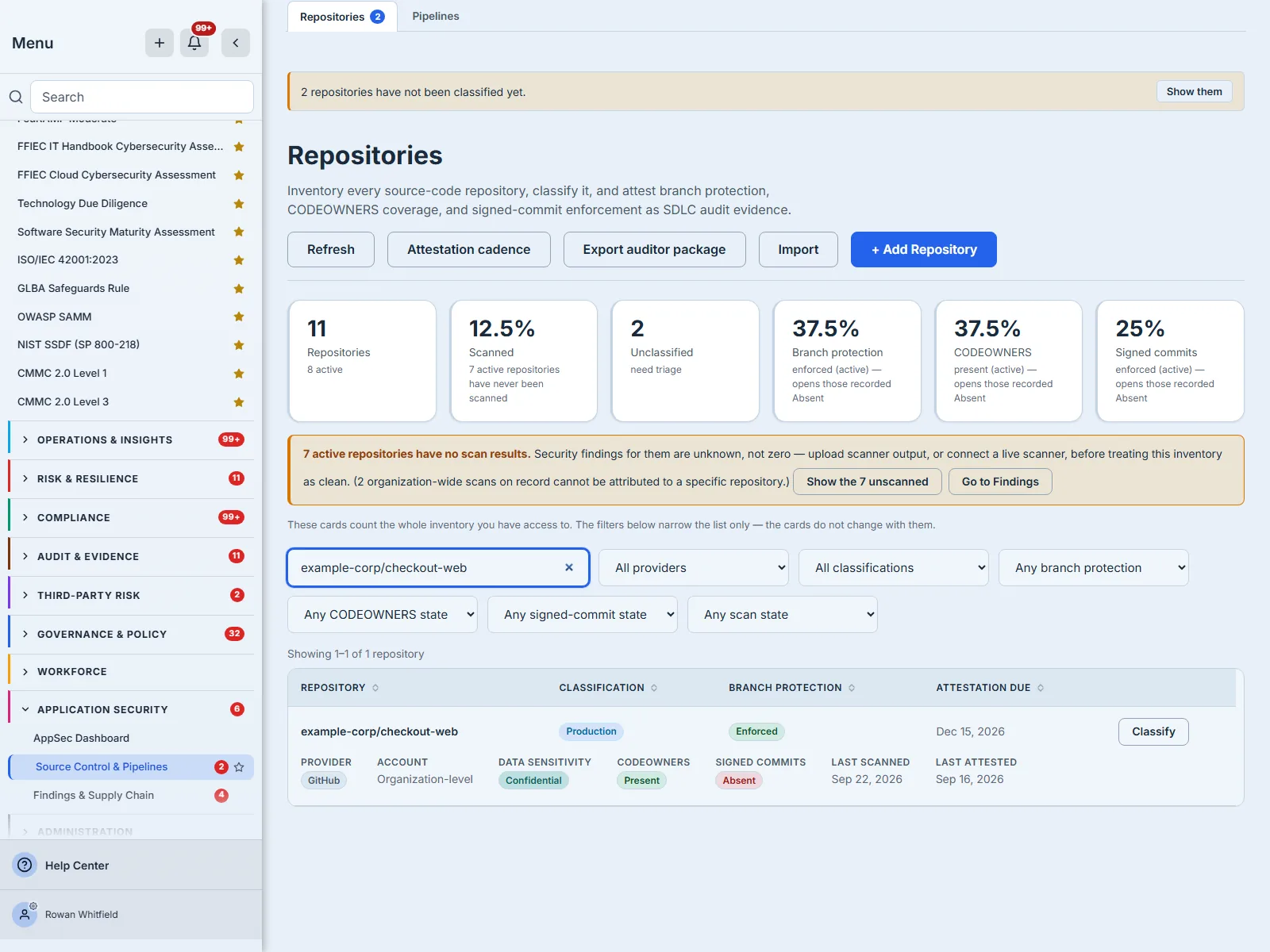Expand the Operations & Insights section
Screen dimensions: 1270x952
coord(131,440)
